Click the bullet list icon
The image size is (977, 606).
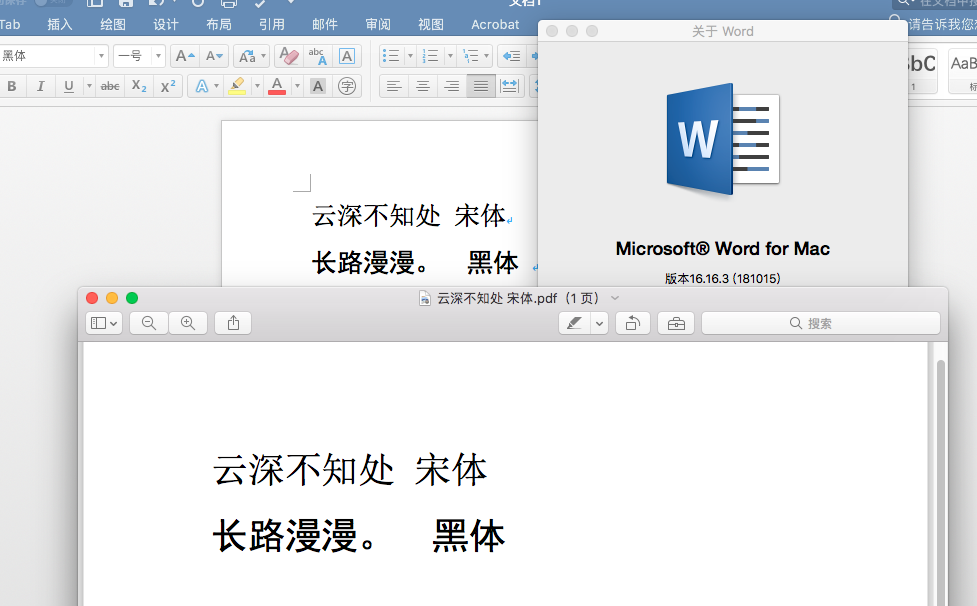(x=391, y=56)
